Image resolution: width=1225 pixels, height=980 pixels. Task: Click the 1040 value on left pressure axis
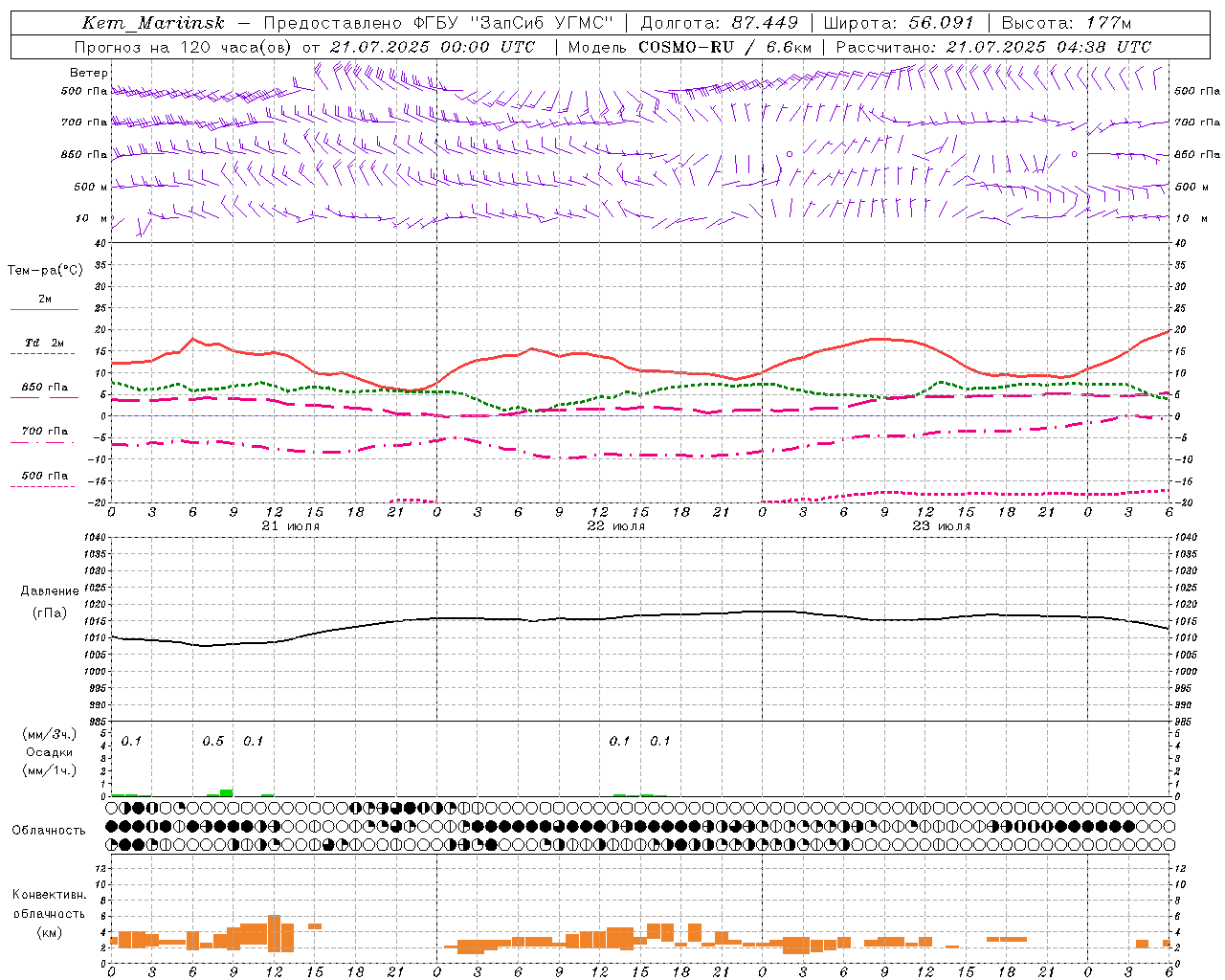click(x=96, y=538)
